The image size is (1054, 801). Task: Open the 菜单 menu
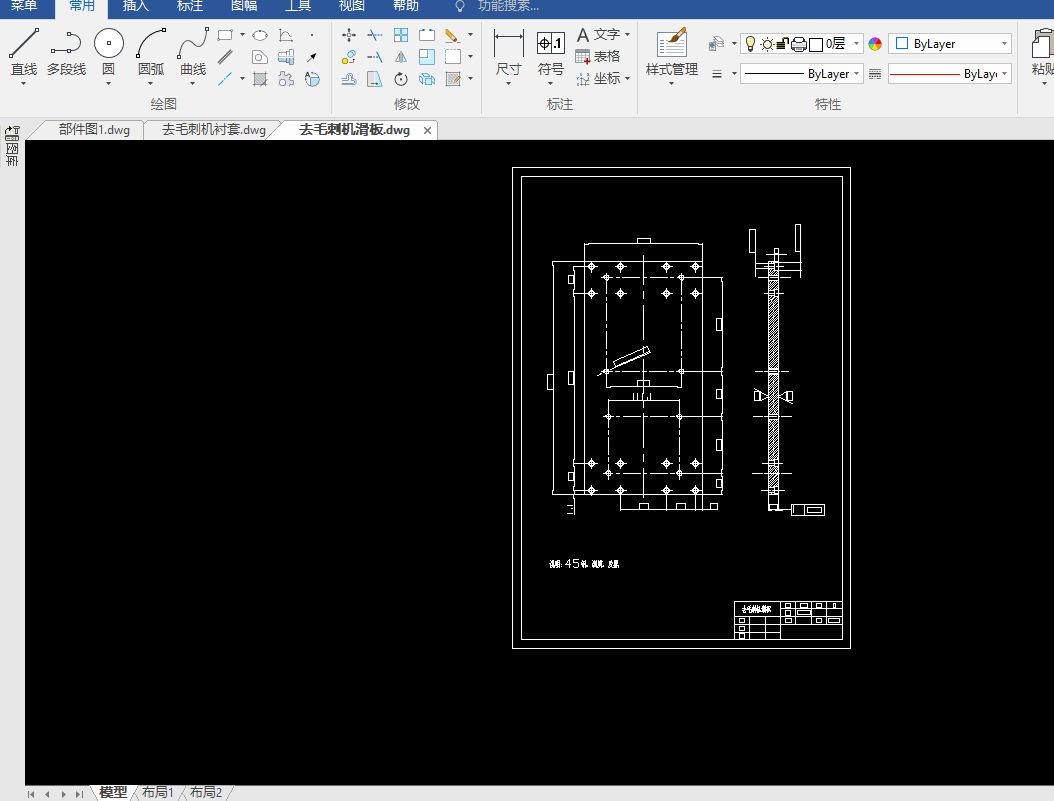[x=24, y=7]
